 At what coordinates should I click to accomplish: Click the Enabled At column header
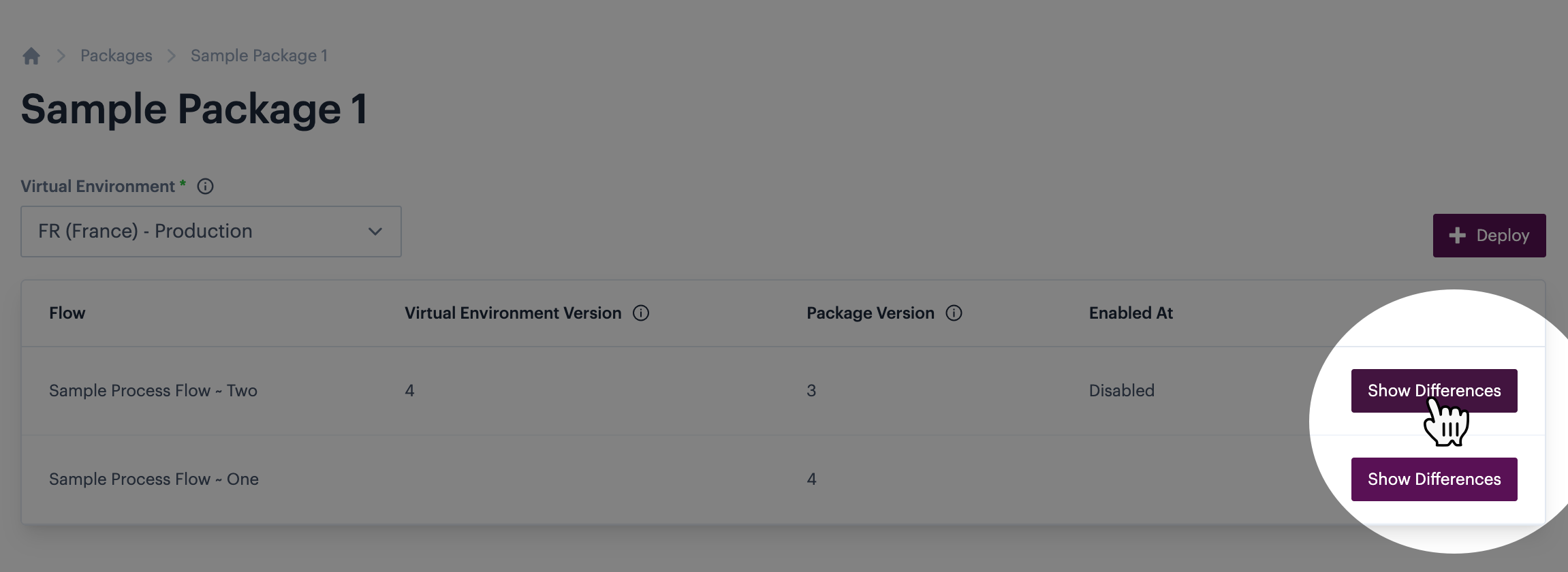[x=1131, y=313]
